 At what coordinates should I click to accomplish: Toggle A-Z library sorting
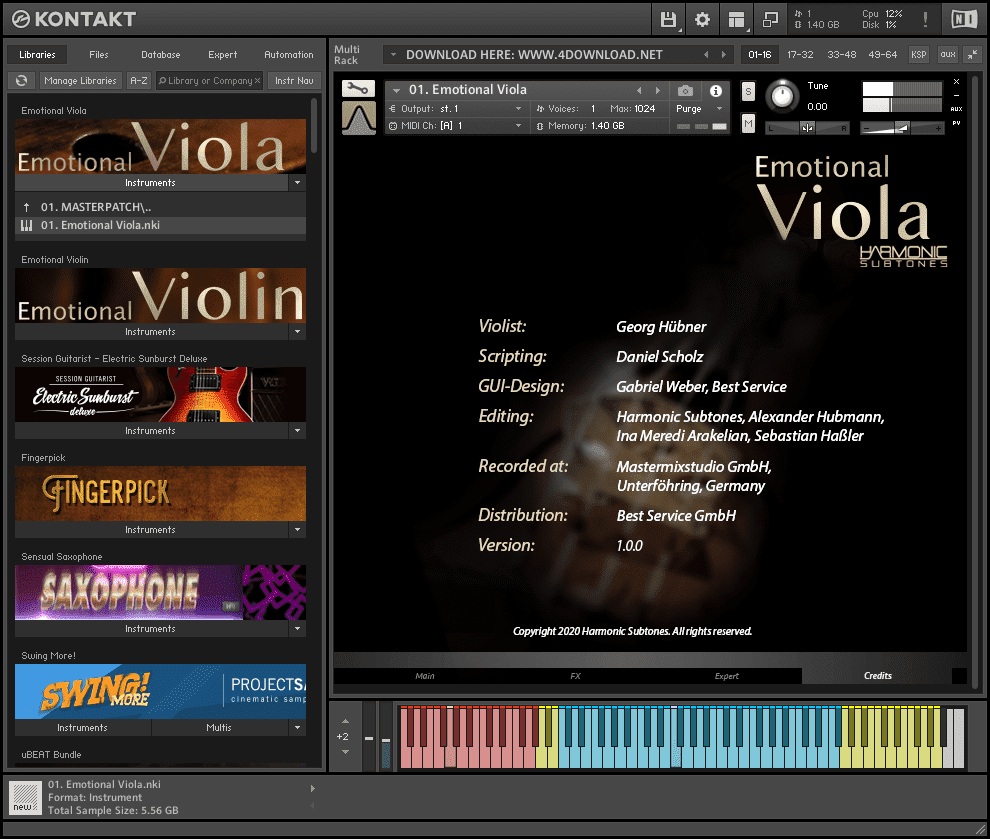click(139, 81)
